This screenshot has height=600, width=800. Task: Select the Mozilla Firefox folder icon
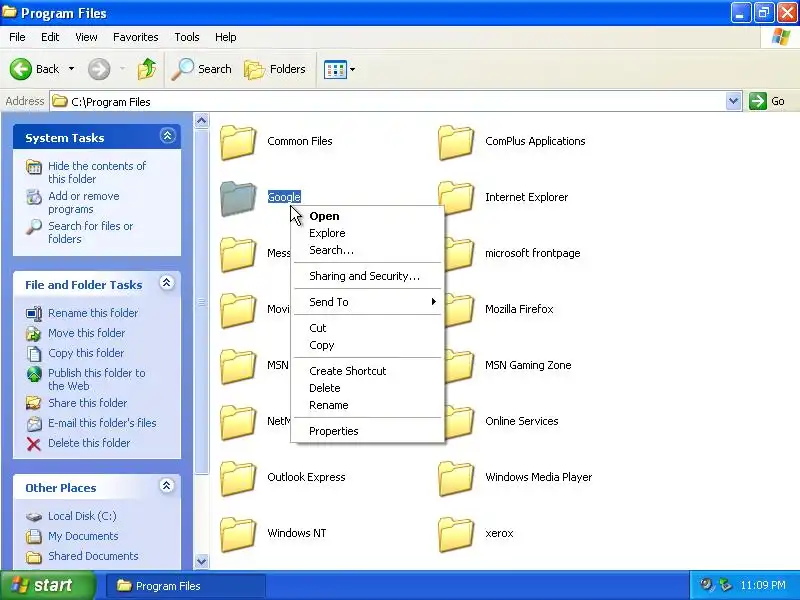click(458, 311)
